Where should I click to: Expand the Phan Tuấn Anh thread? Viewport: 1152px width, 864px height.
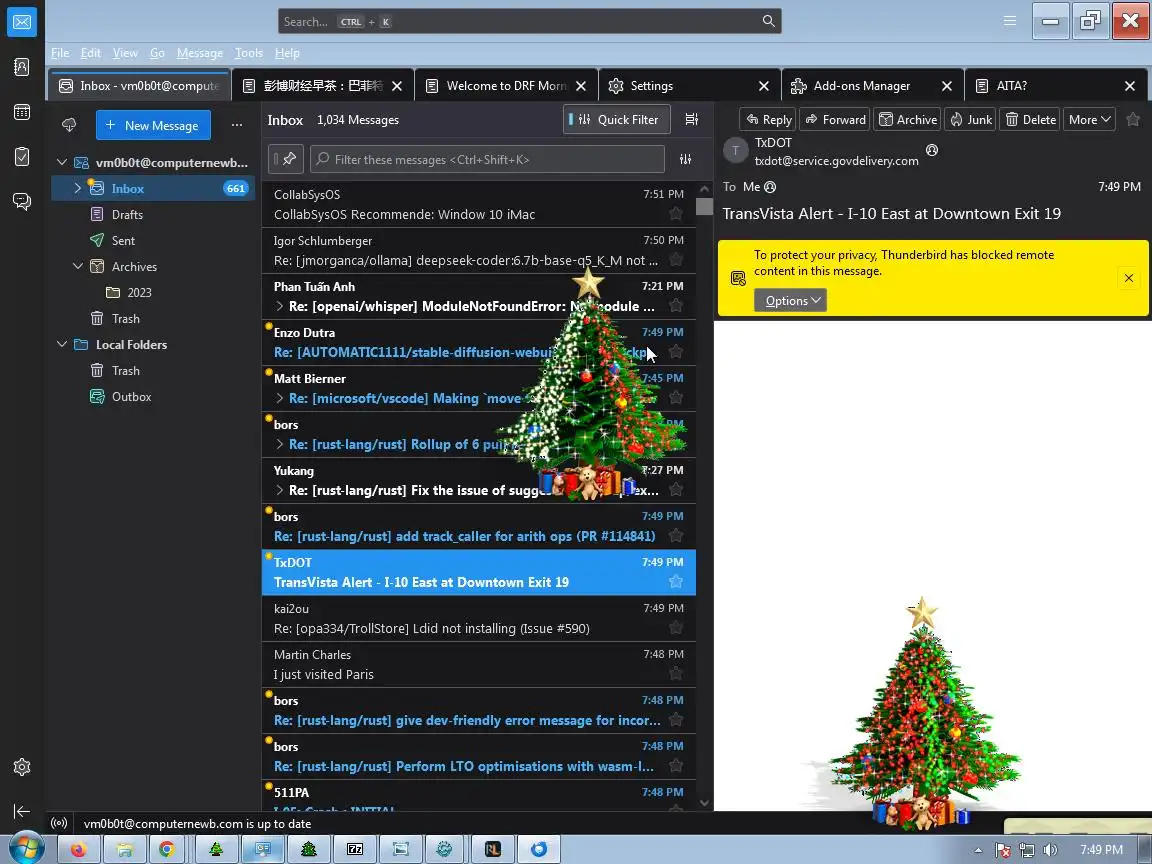point(279,306)
